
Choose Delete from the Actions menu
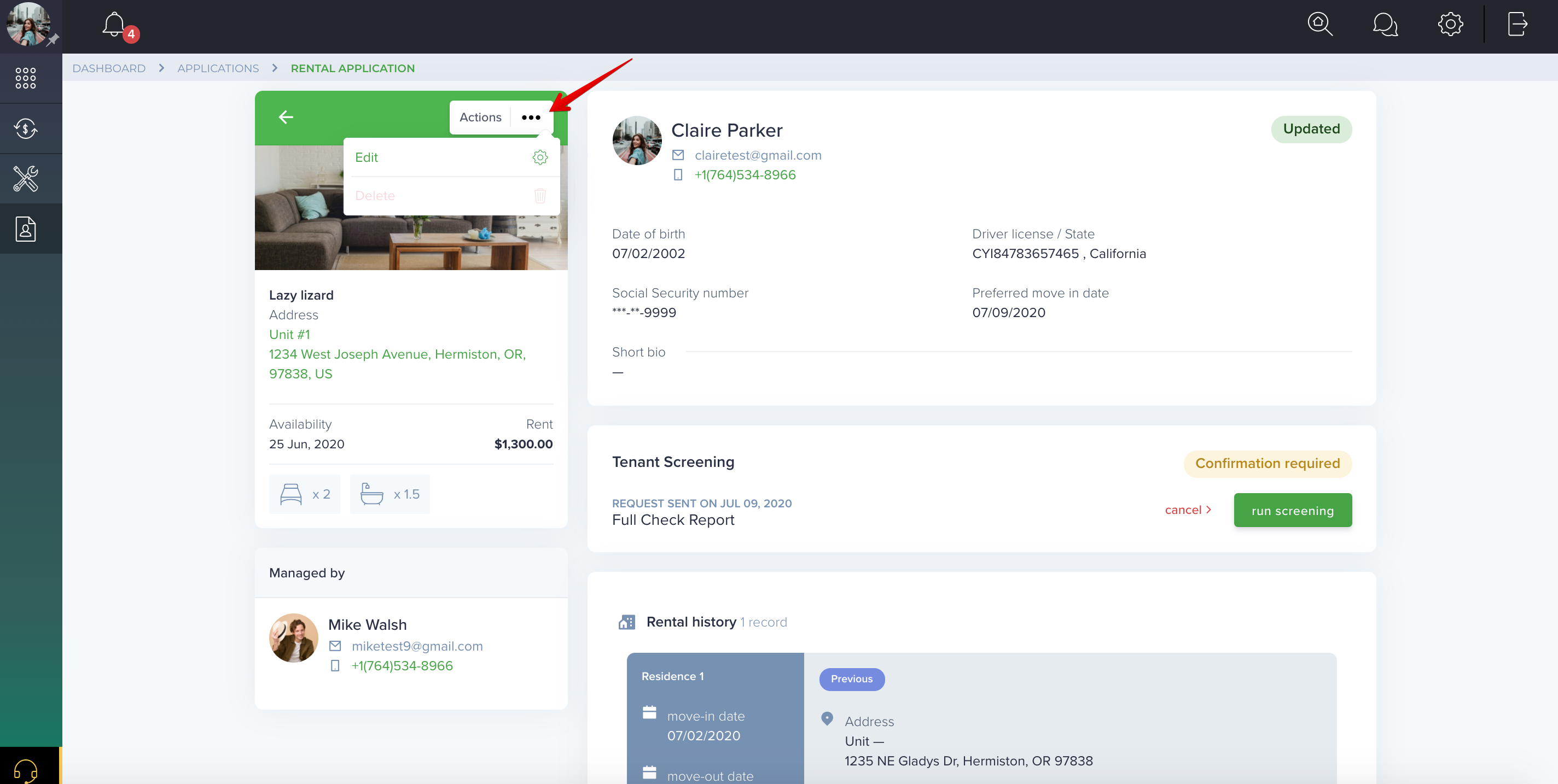tap(451, 196)
